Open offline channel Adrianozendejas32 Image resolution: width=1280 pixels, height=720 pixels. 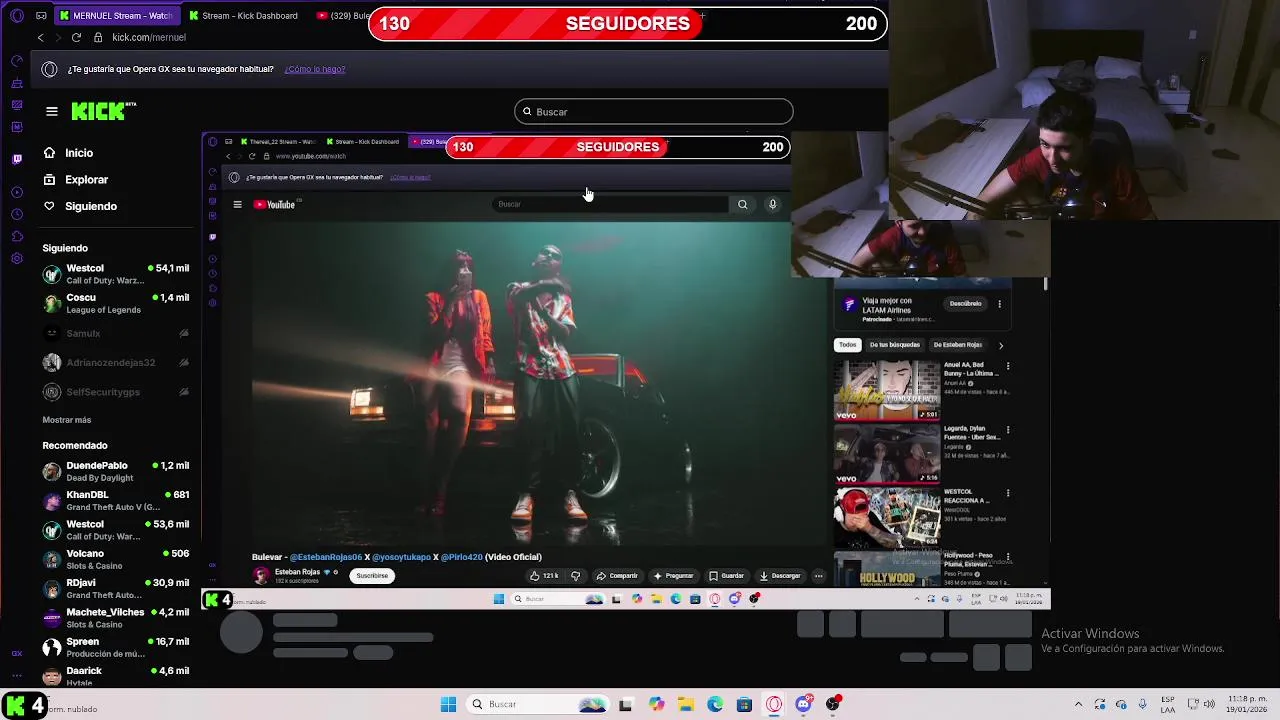[x=116, y=362]
